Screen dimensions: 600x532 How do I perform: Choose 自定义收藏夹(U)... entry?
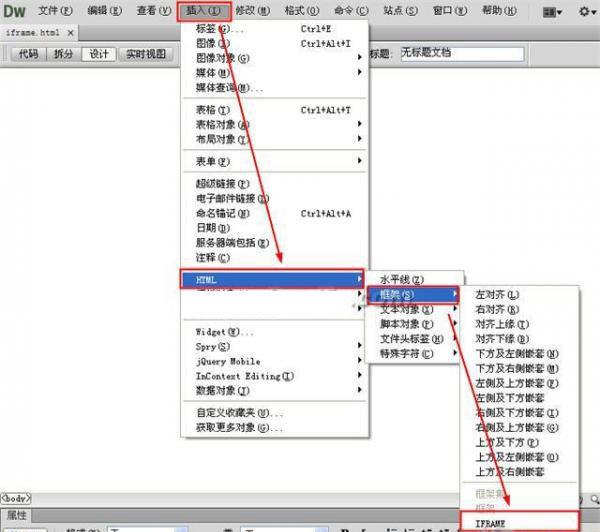[275, 413]
